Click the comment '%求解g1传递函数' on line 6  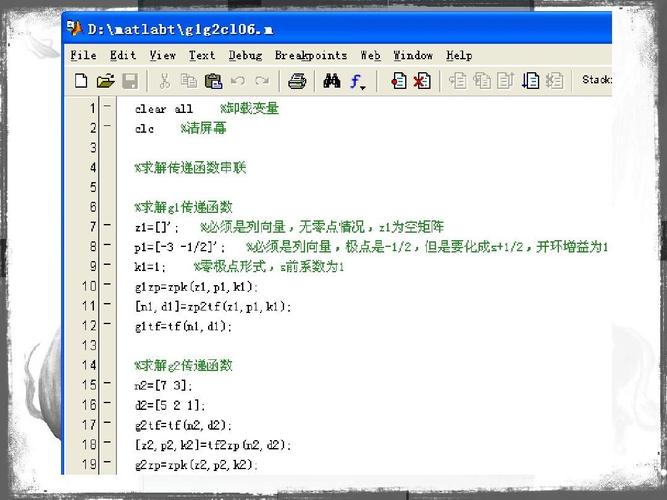coord(183,207)
